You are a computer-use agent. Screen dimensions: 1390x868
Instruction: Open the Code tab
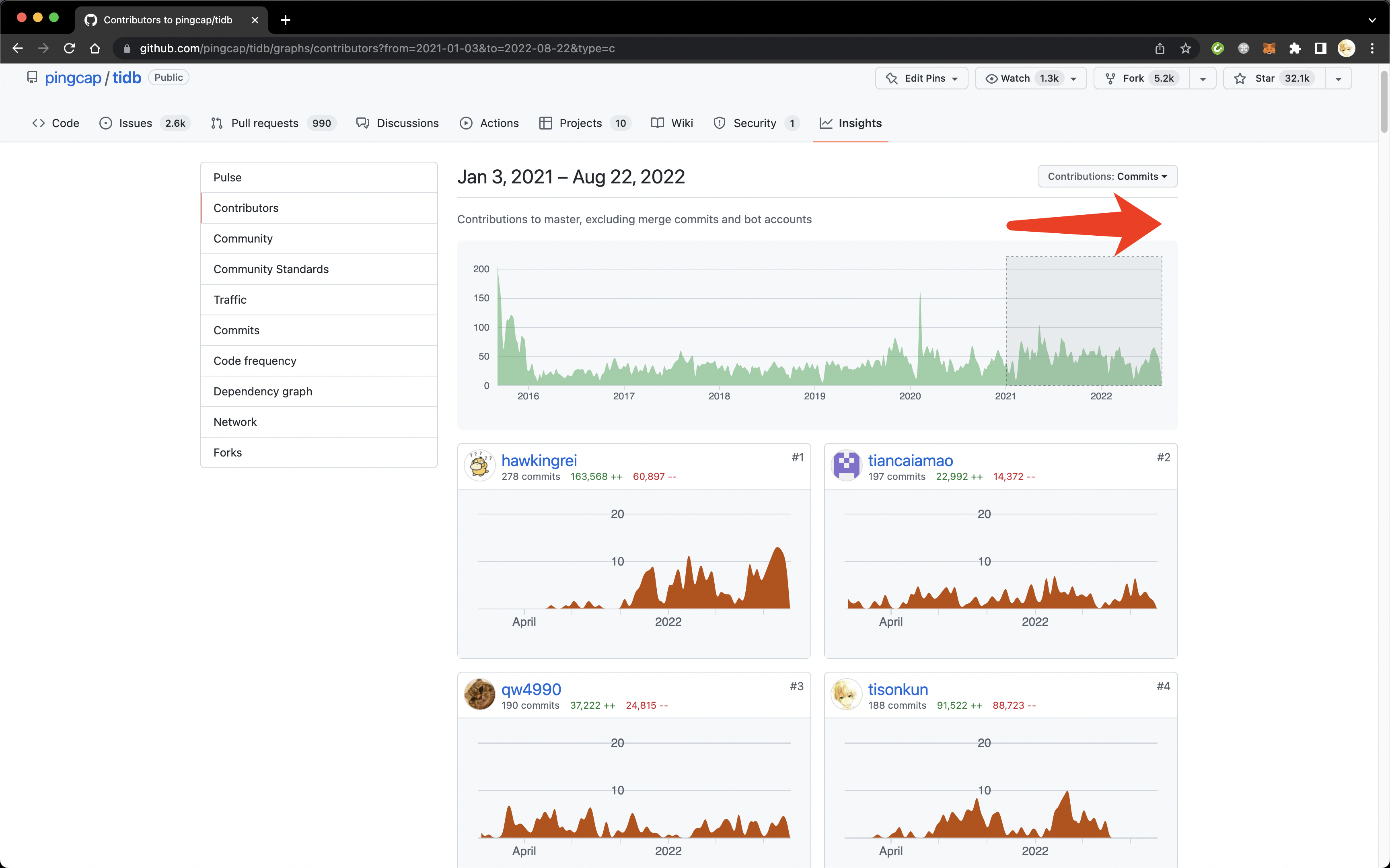(56, 123)
